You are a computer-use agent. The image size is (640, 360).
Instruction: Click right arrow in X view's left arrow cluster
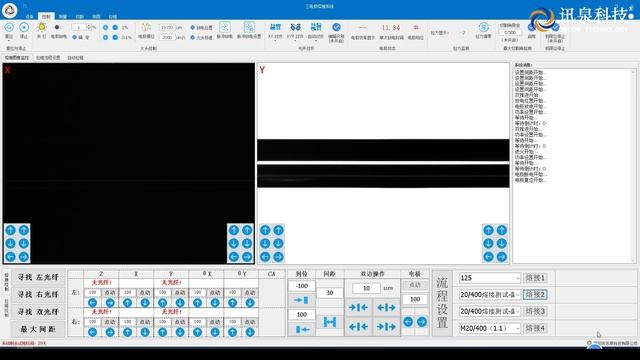(24, 257)
